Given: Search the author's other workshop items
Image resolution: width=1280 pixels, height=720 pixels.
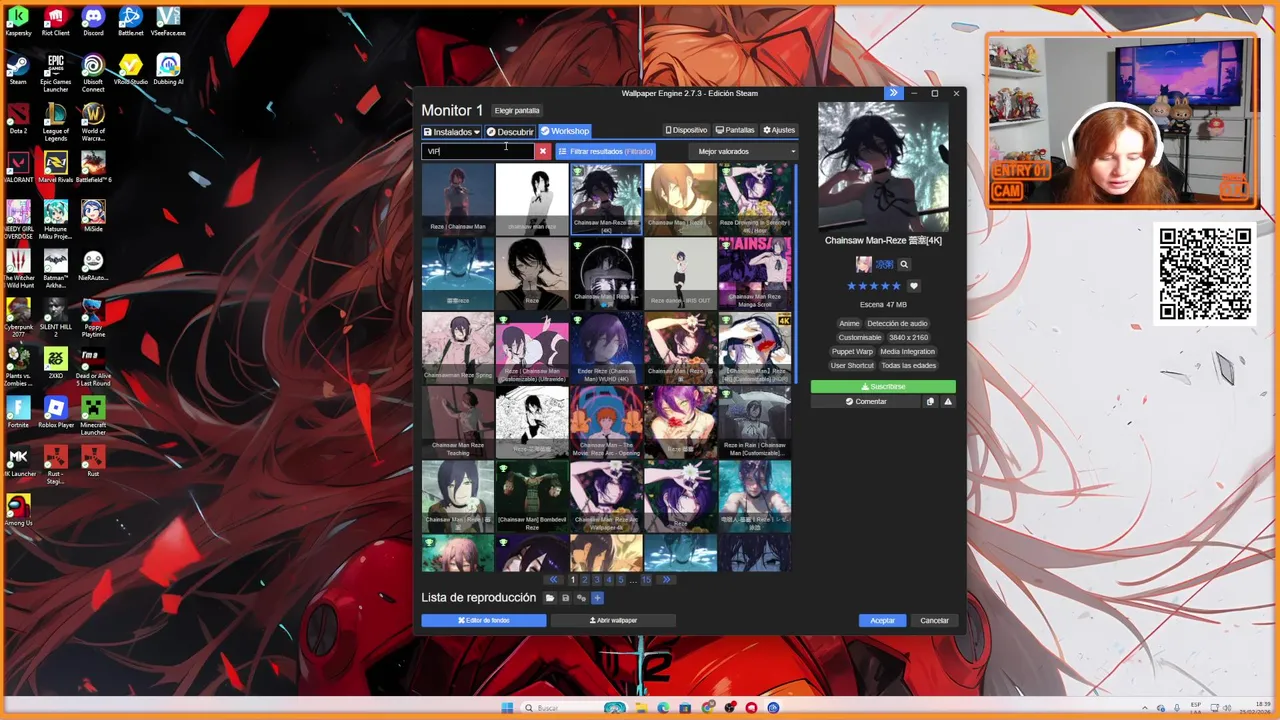Looking at the screenshot, I should point(904,264).
